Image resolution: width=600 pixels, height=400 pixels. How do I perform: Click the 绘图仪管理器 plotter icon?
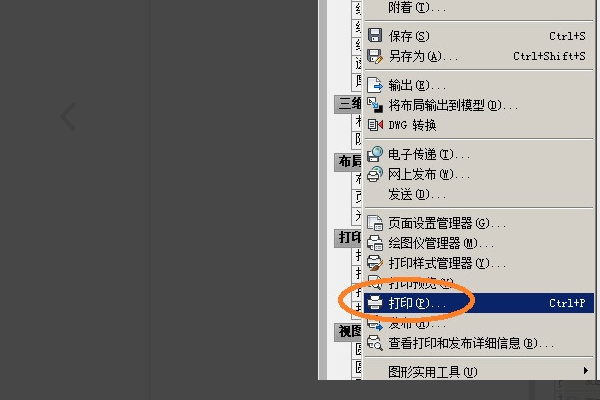pyautogui.click(x=375, y=243)
